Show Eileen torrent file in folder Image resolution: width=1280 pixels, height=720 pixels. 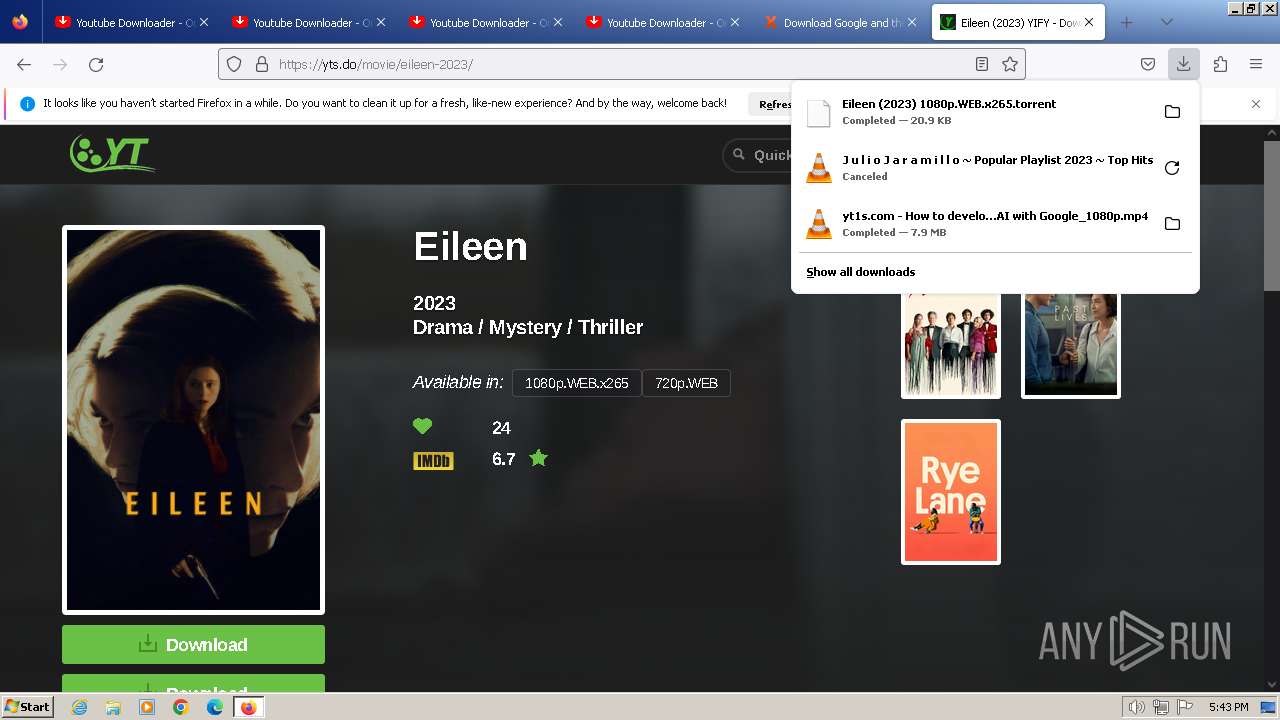click(1172, 112)
